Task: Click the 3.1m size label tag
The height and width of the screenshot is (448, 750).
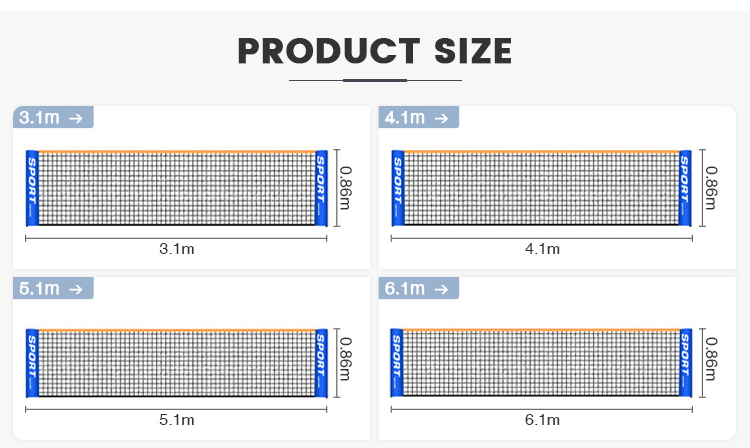Action: click(53, 117)
